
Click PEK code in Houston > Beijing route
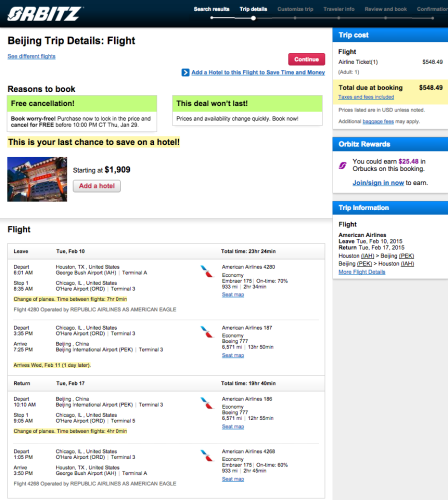click(x=406, y=256)
